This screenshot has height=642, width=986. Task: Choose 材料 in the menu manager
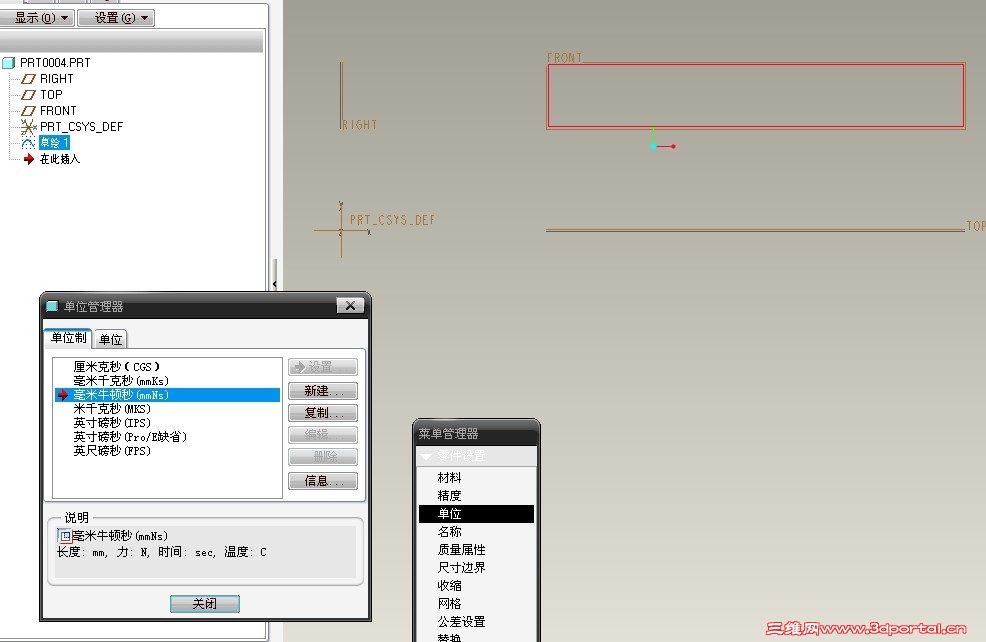(449, 478)
